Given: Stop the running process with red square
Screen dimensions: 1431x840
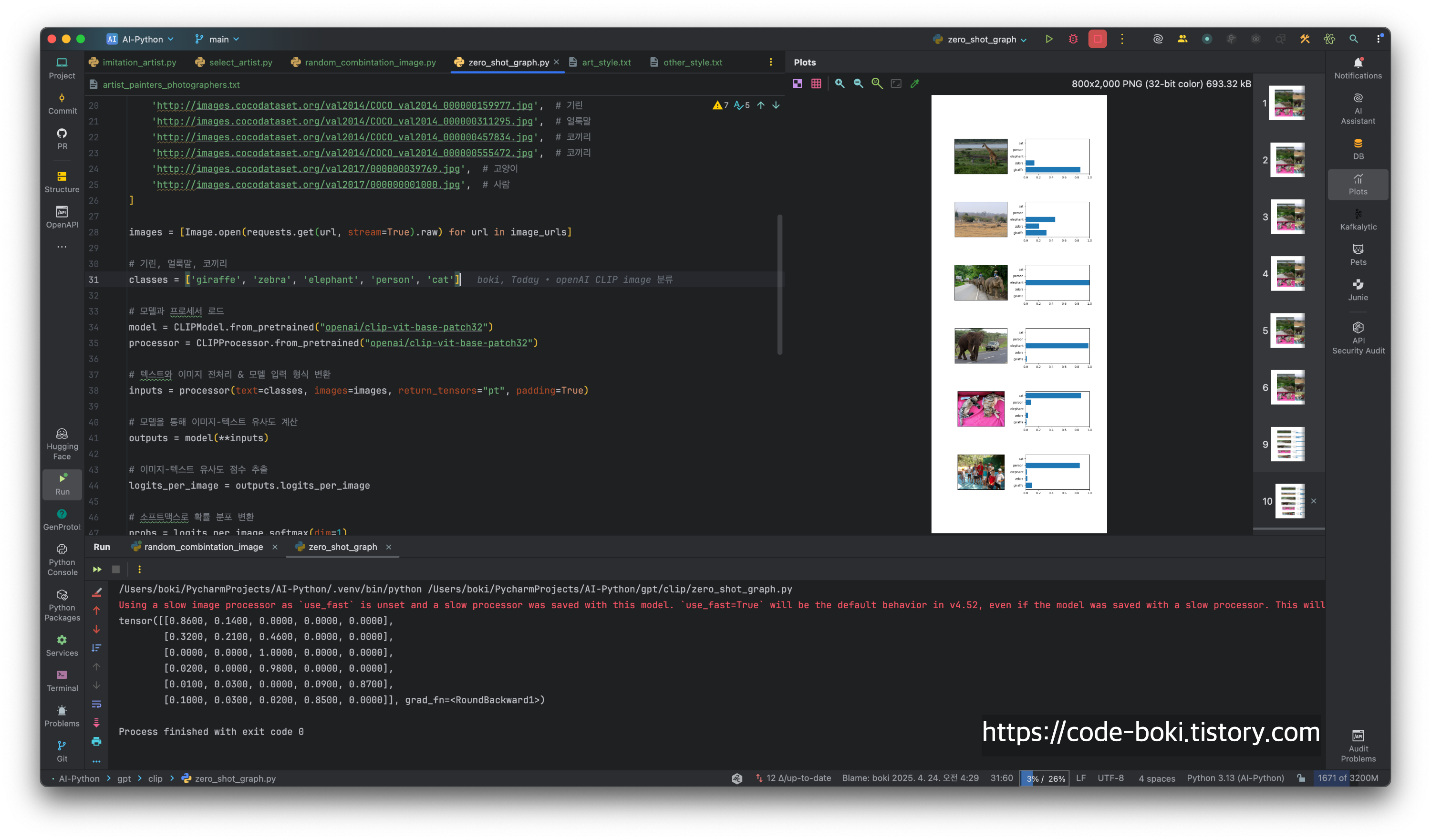Looking at the screenshot, I should point(1097,39).
